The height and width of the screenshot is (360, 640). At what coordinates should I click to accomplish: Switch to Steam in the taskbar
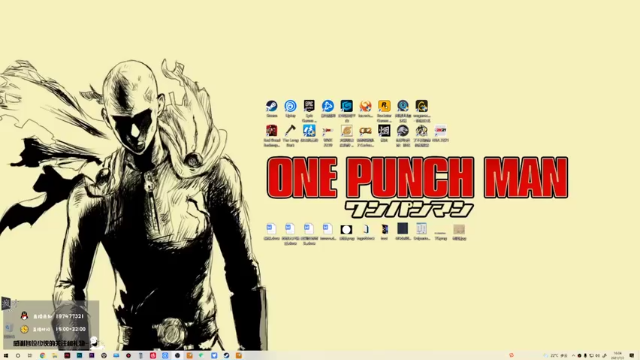pos(227,356)
